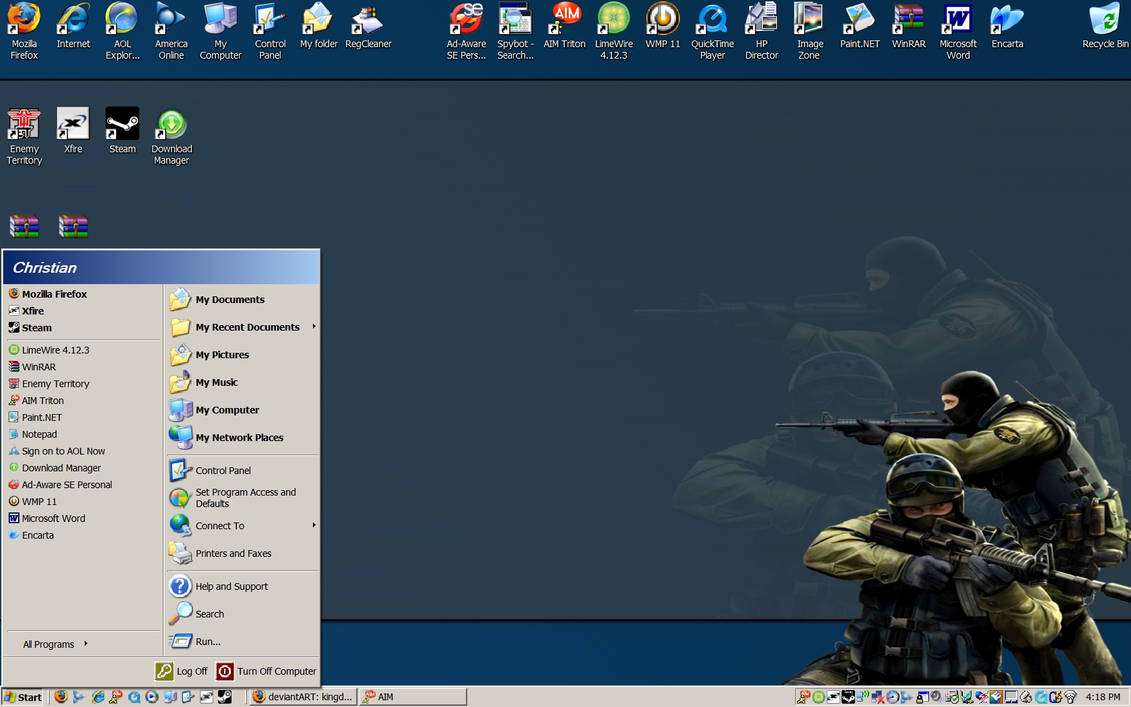1131x707 pixels.
Task: Open the WinRAR desktop shortcut
Action: click(x=908, y=26)
